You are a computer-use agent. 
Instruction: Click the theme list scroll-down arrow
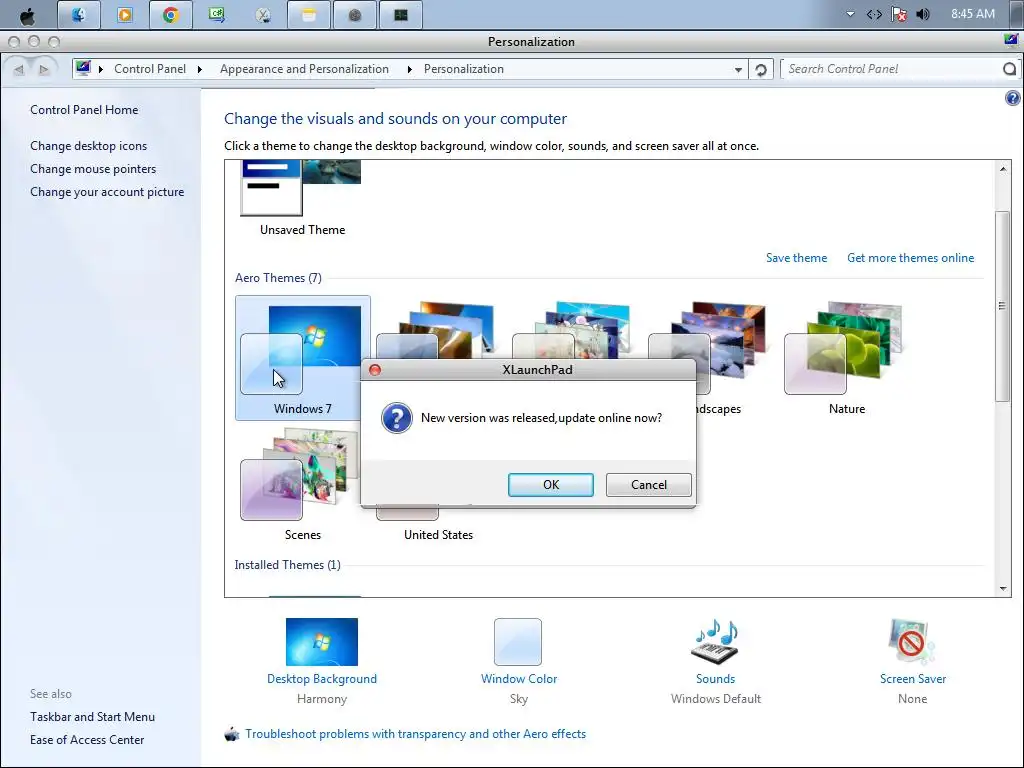1002,588
